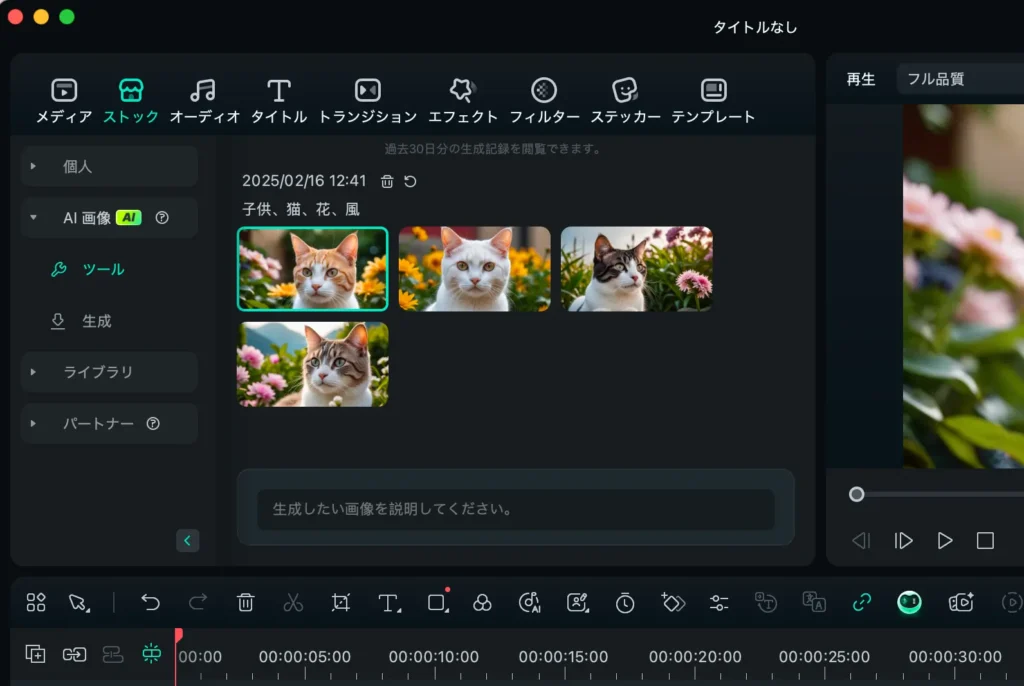This screenshot has height=686, width=1024.
Task: Toggle the chain link icon beside add-track
Action: click(74, 654)
